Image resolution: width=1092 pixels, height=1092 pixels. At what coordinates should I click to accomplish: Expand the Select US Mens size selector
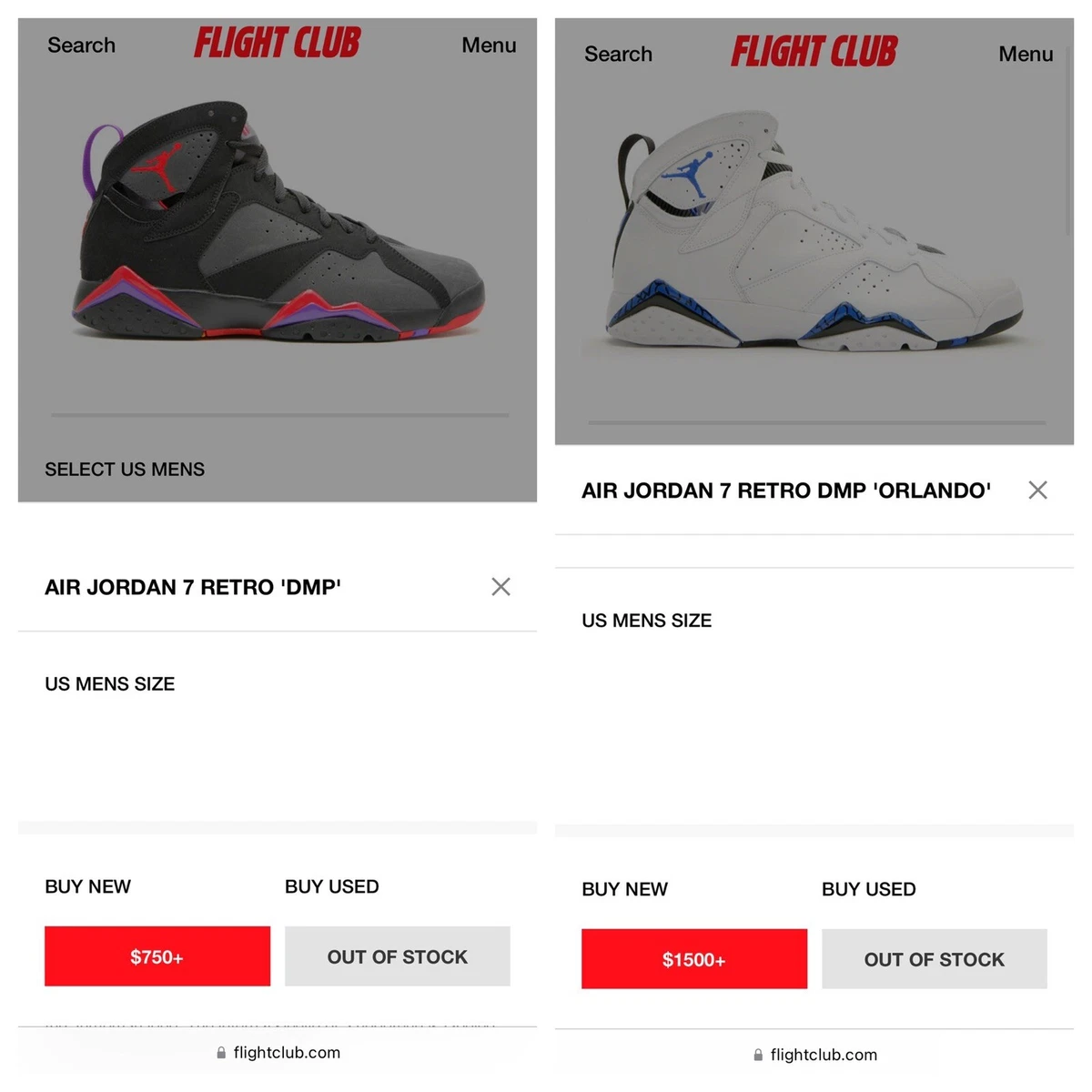point(125,470)
